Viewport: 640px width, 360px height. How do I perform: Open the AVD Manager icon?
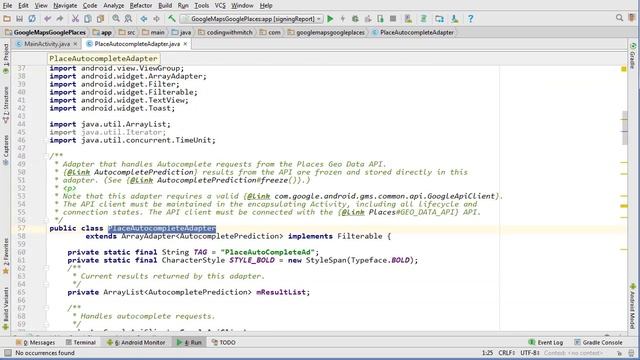[408, 19]
